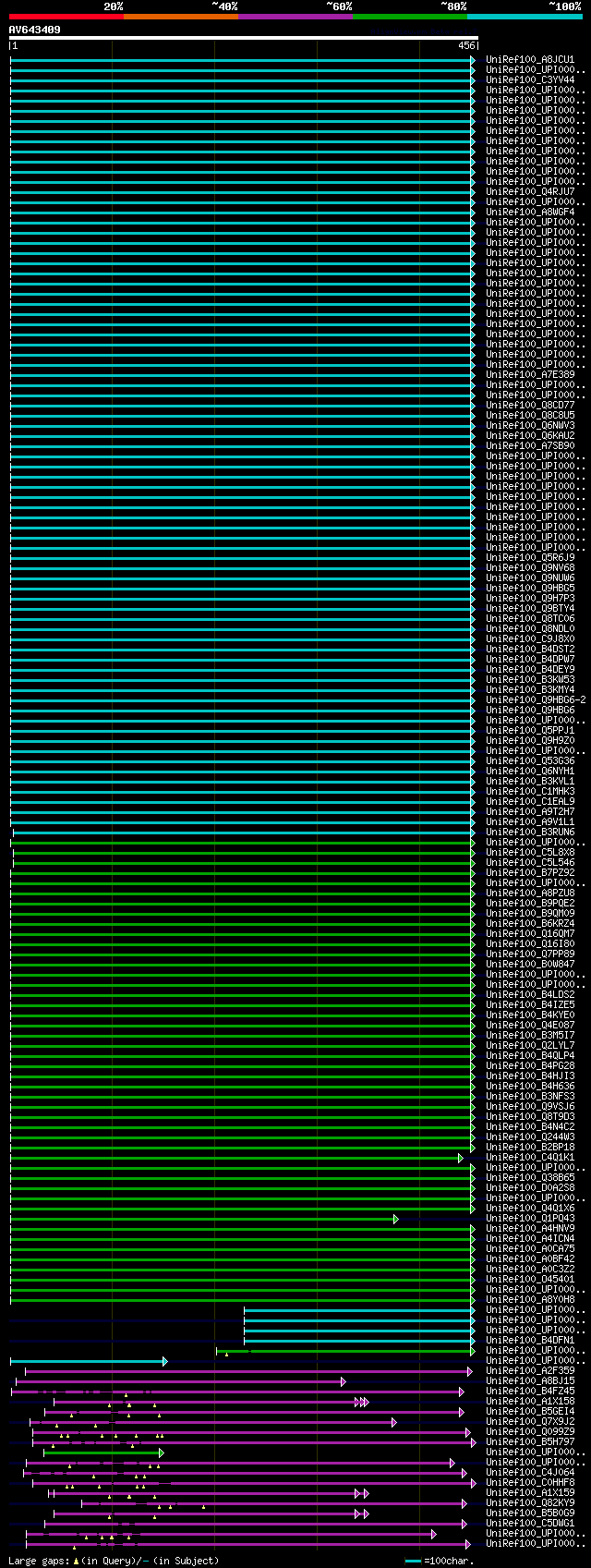Screen dimensions: 591x1568
Task: Select the UniRef100_Q6KAU2 label
Action: 530,436
